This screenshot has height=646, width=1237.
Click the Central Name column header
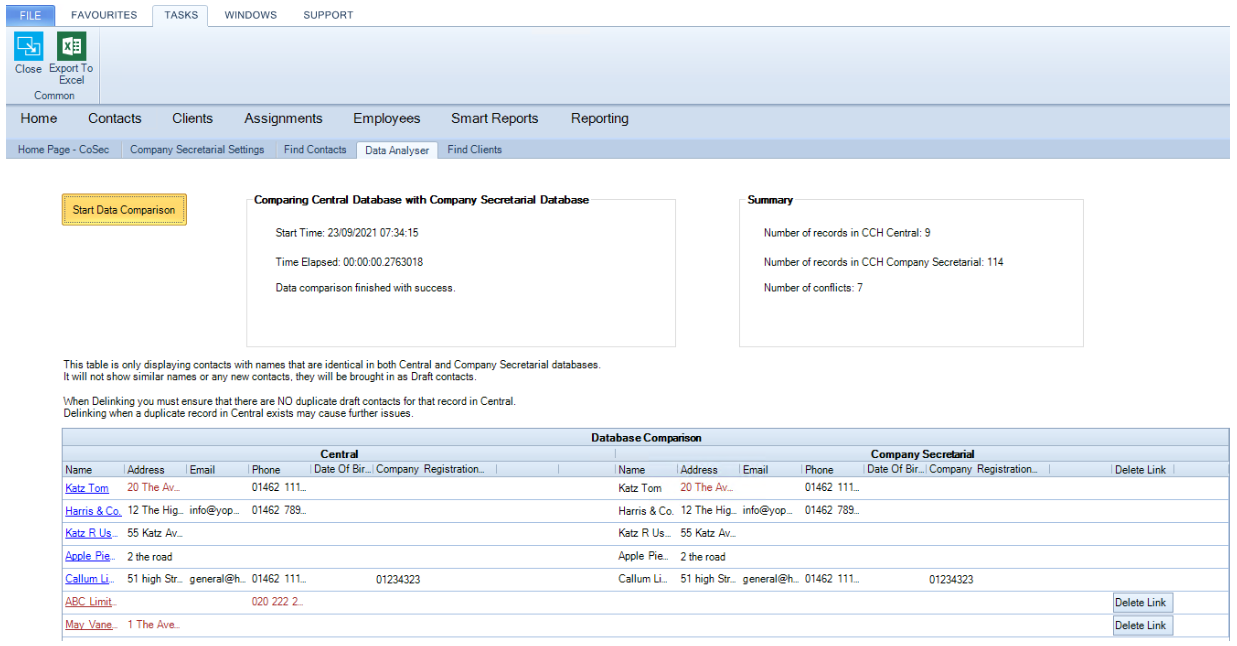94,470
